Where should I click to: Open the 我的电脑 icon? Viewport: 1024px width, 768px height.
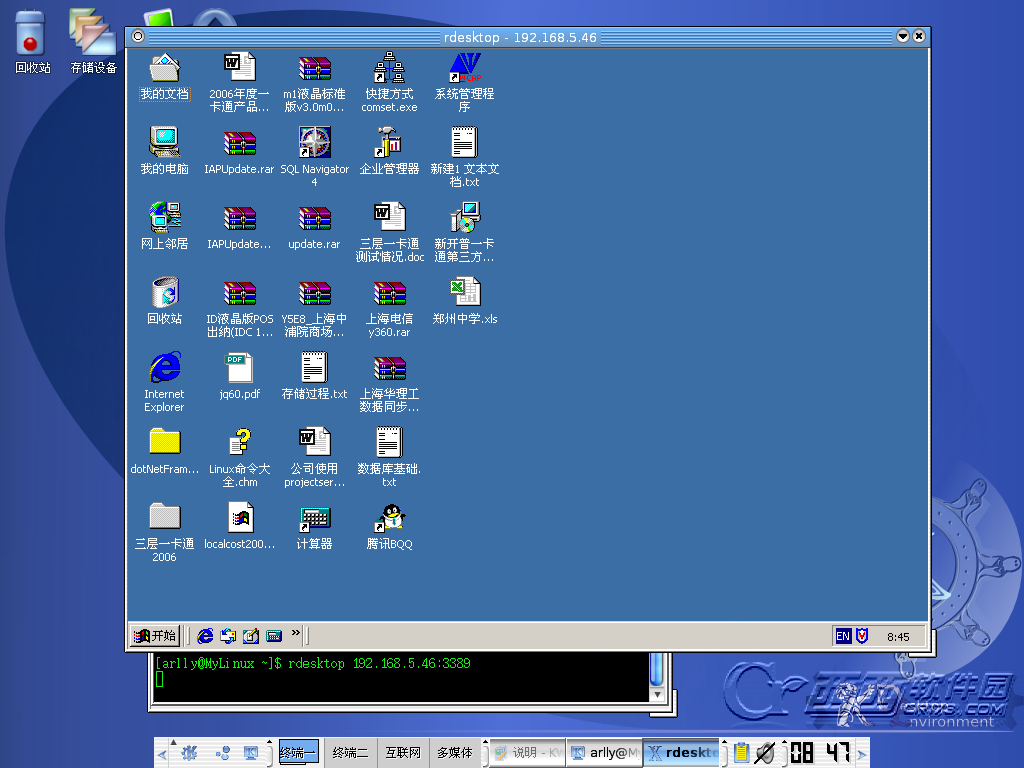(x=164, y=144)
